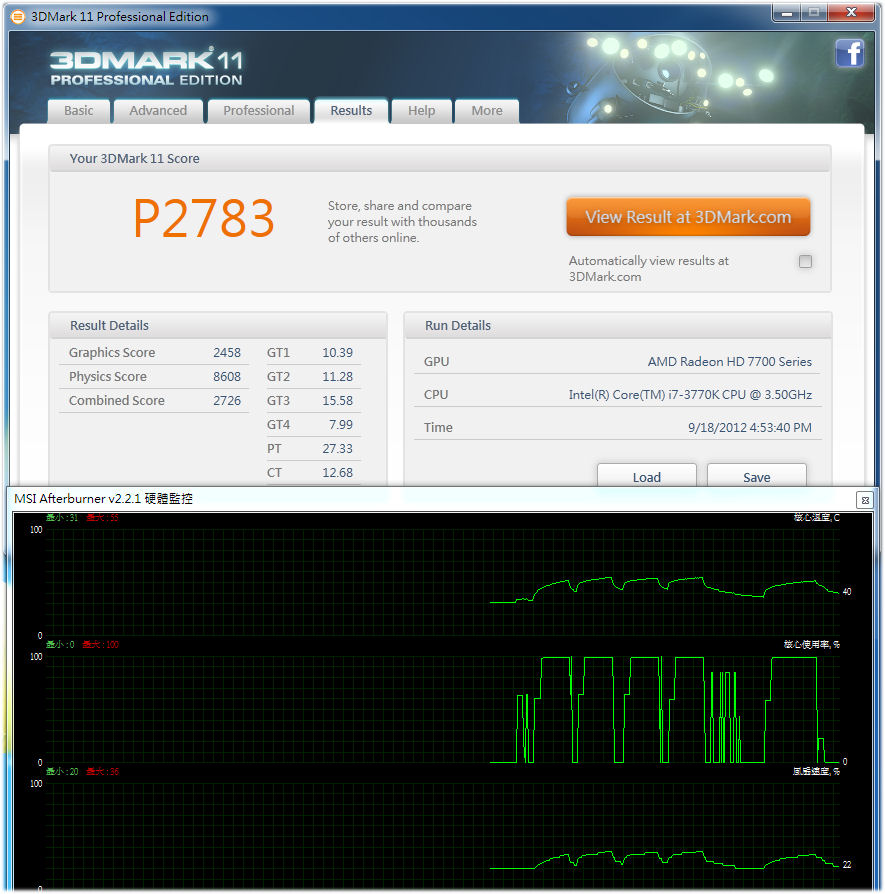Screen dimensions: 885x894
Task: Open the More tab
Action: 487,111
